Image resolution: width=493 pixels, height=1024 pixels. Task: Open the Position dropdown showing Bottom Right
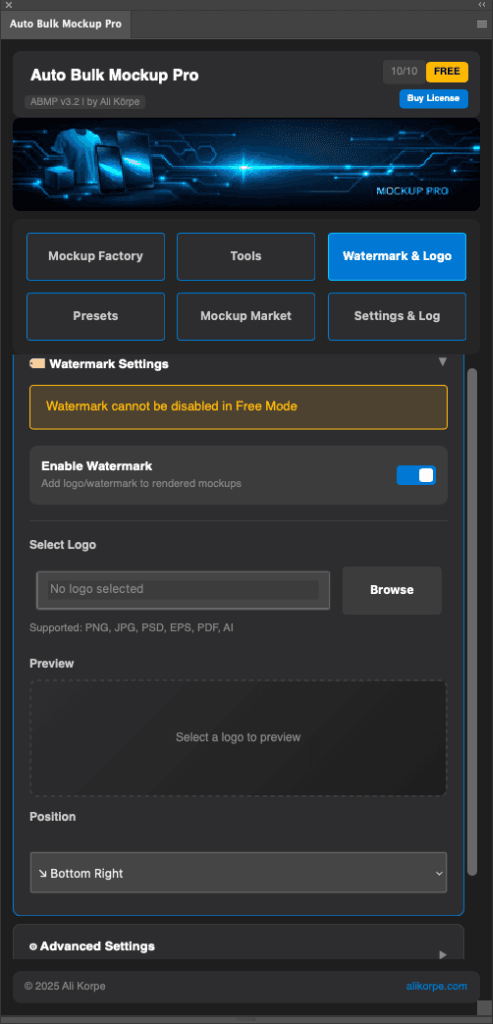coord(238,872)
